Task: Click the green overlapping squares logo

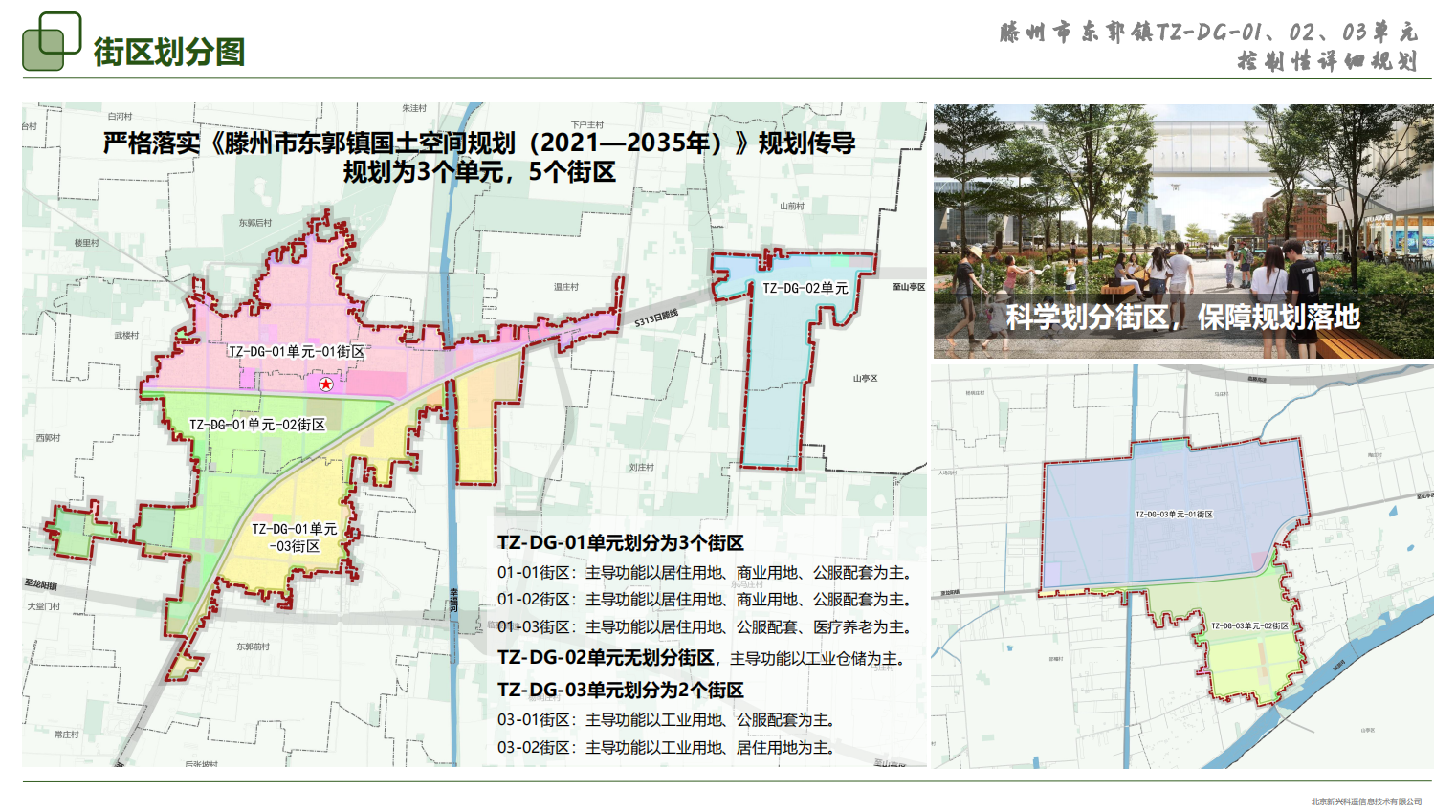Action: click(52, 41)
